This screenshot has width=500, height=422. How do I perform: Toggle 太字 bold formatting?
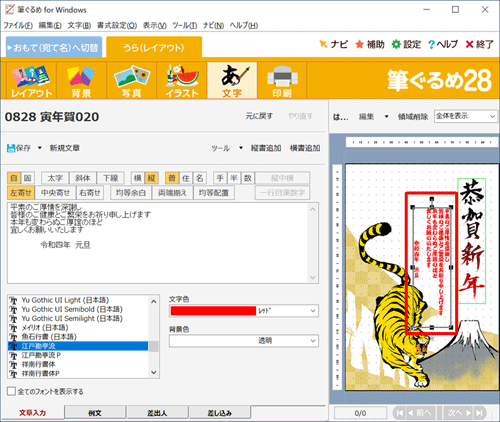coord(55,178)
